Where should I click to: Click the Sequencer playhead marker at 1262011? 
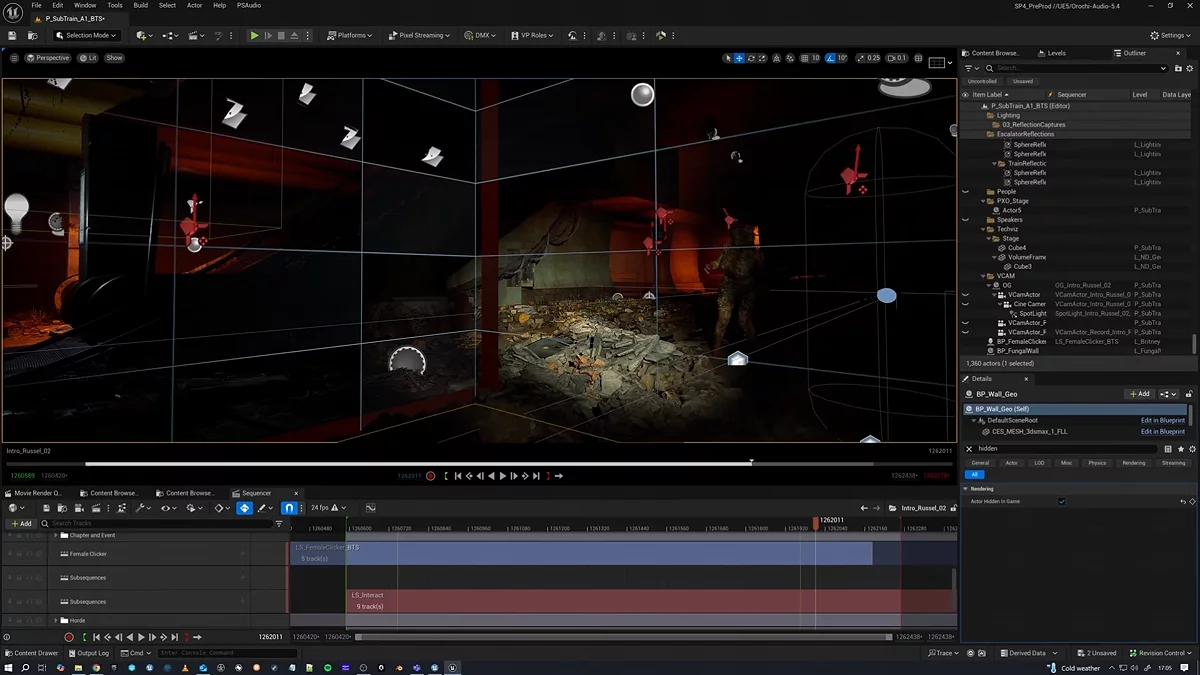coord(817,522)
